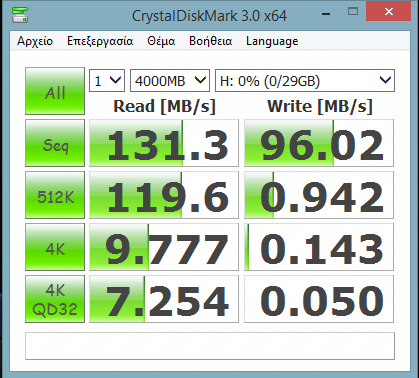Click the CrystalDiskMark app icon in title bar
419x378 pixels.
coord(20,14)
